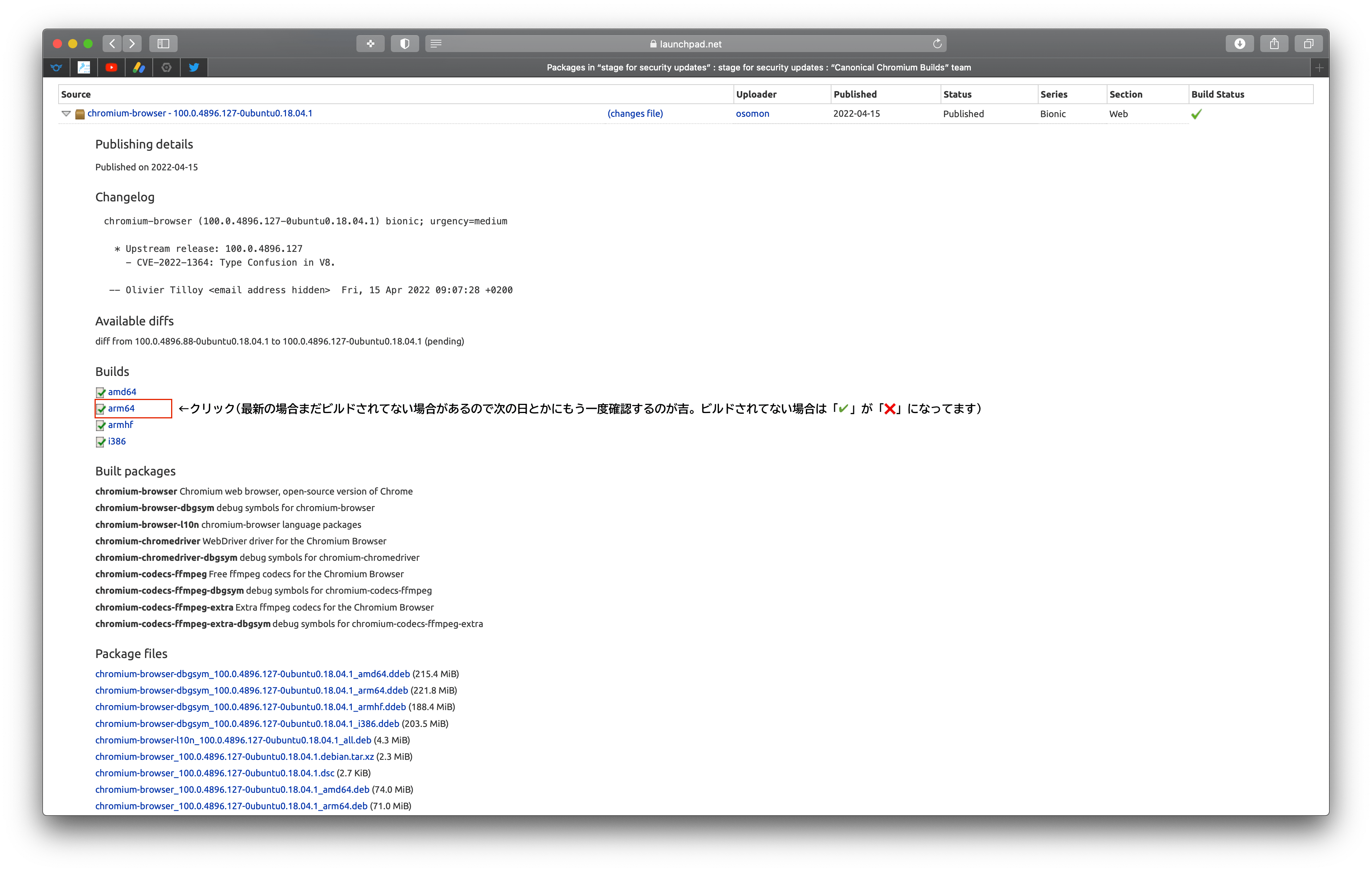Viewport: 1372px width, 872px height.
Task: Download chromium-browser-dbgsym amd64.ddeb file
Action: [252, 674]
